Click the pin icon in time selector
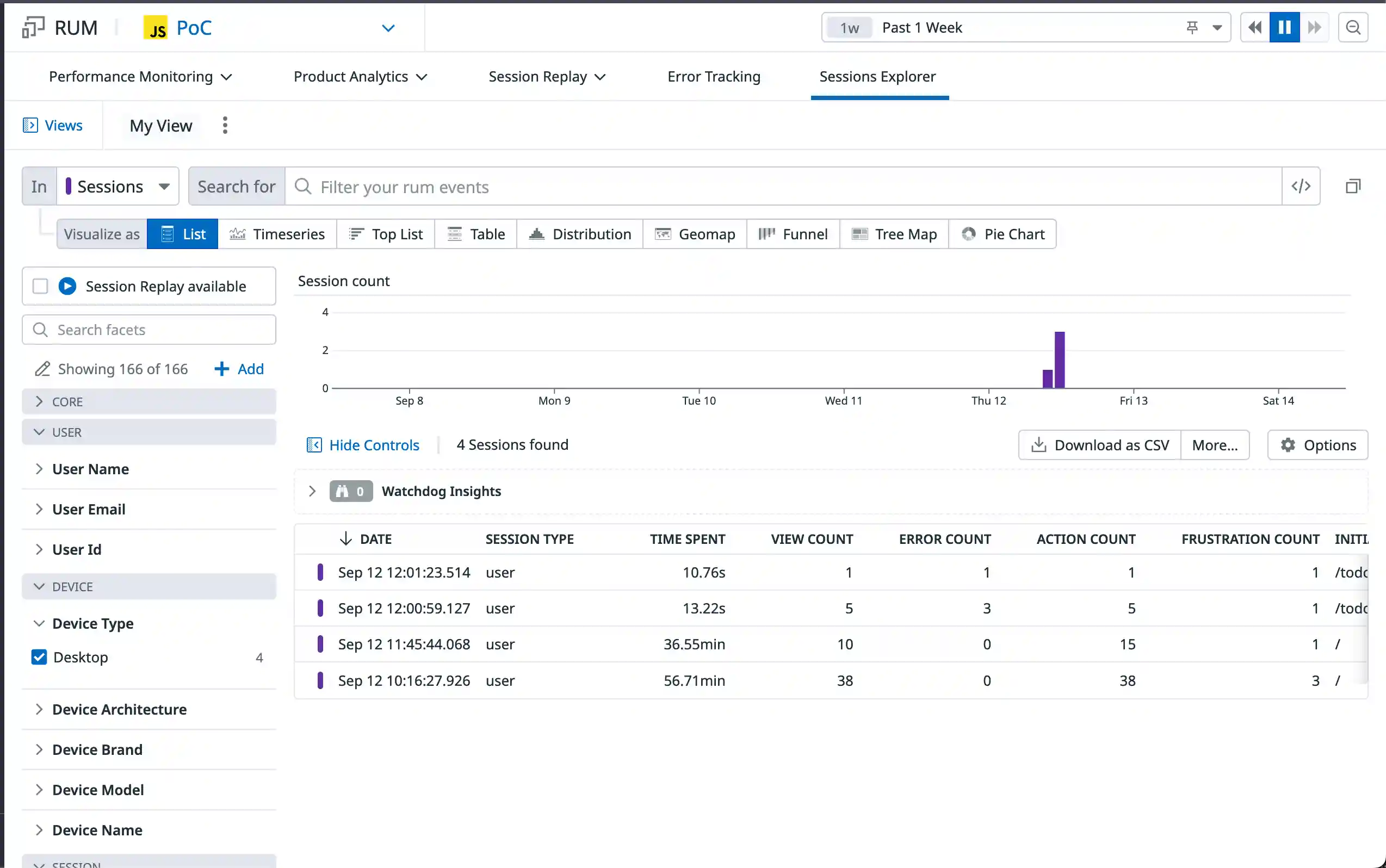This screenshot has height=868, width=1386. coord(1192,28)
